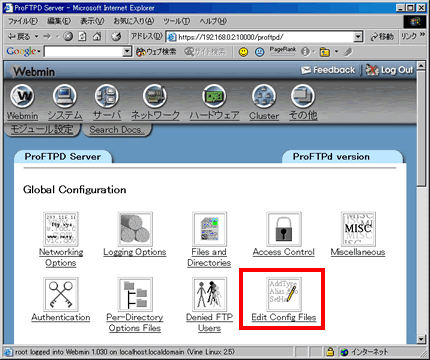Click the yellow smiley toolbar icon

click(x=244, y=52)
